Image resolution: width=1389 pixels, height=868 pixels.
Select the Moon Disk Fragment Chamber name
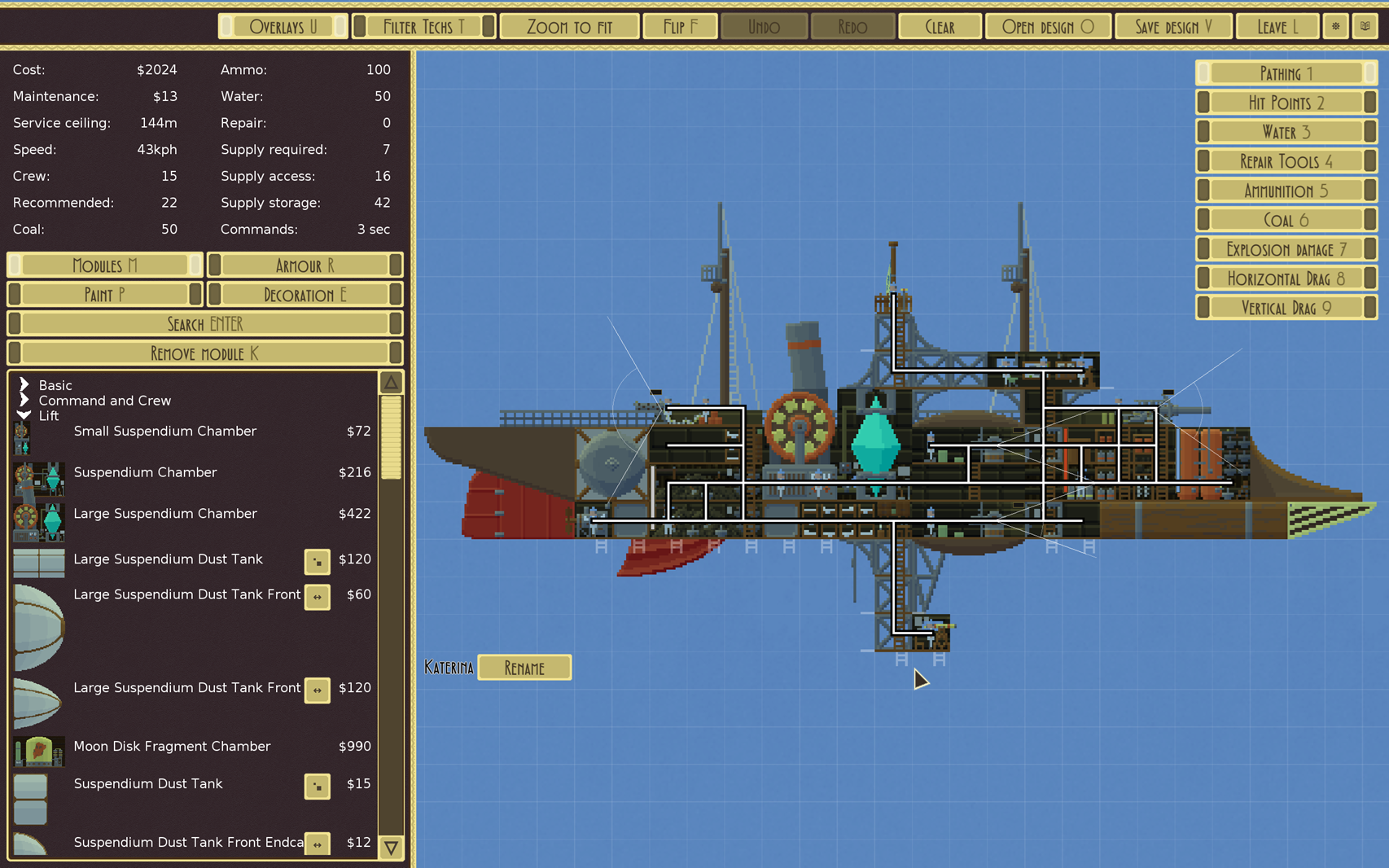pyautogui.click(x=172, y=746)
